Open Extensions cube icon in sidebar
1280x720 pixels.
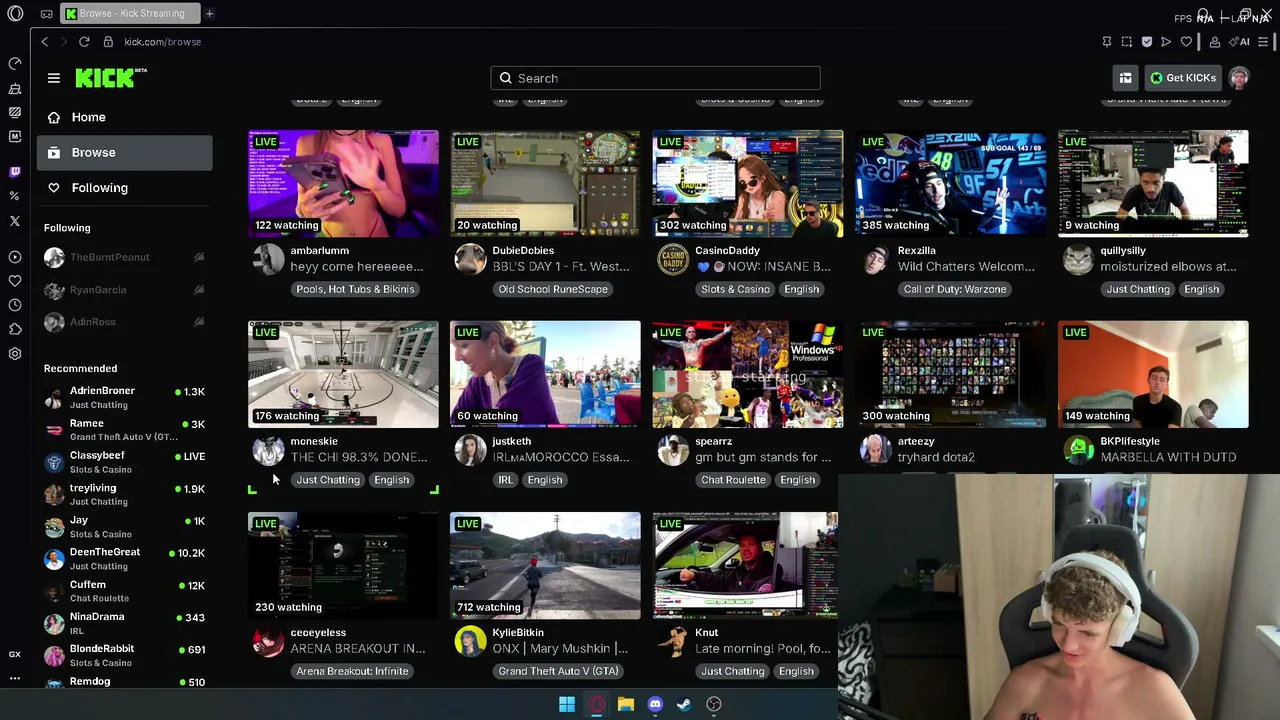[15, 329]
